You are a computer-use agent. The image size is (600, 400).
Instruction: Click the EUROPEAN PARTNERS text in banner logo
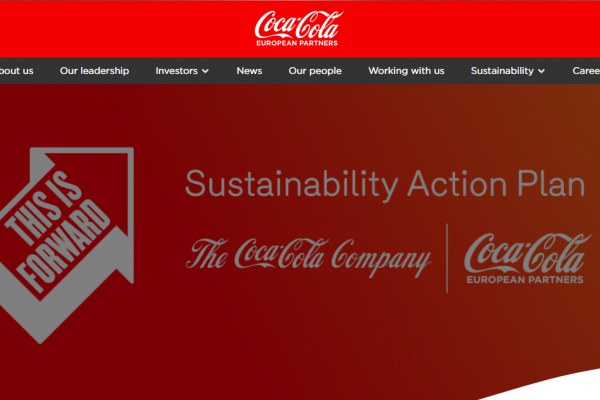525,280
